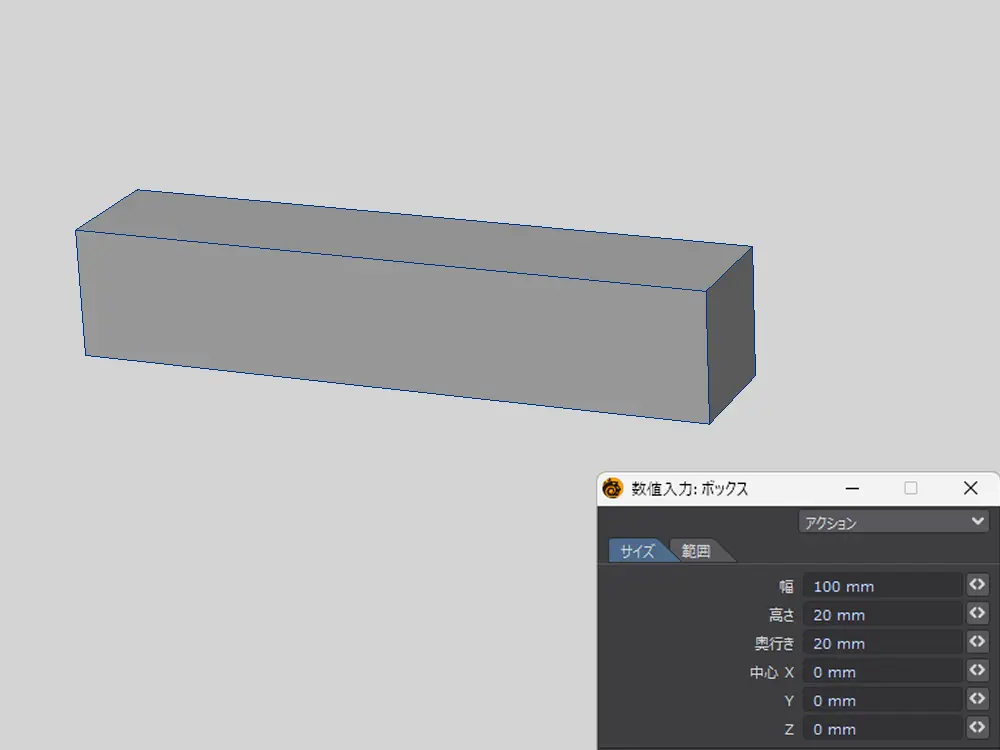Image resolution: width=1000 pixels, height=750 pixels.
Task: Select the 高さ value field
Action: point(881,614)
